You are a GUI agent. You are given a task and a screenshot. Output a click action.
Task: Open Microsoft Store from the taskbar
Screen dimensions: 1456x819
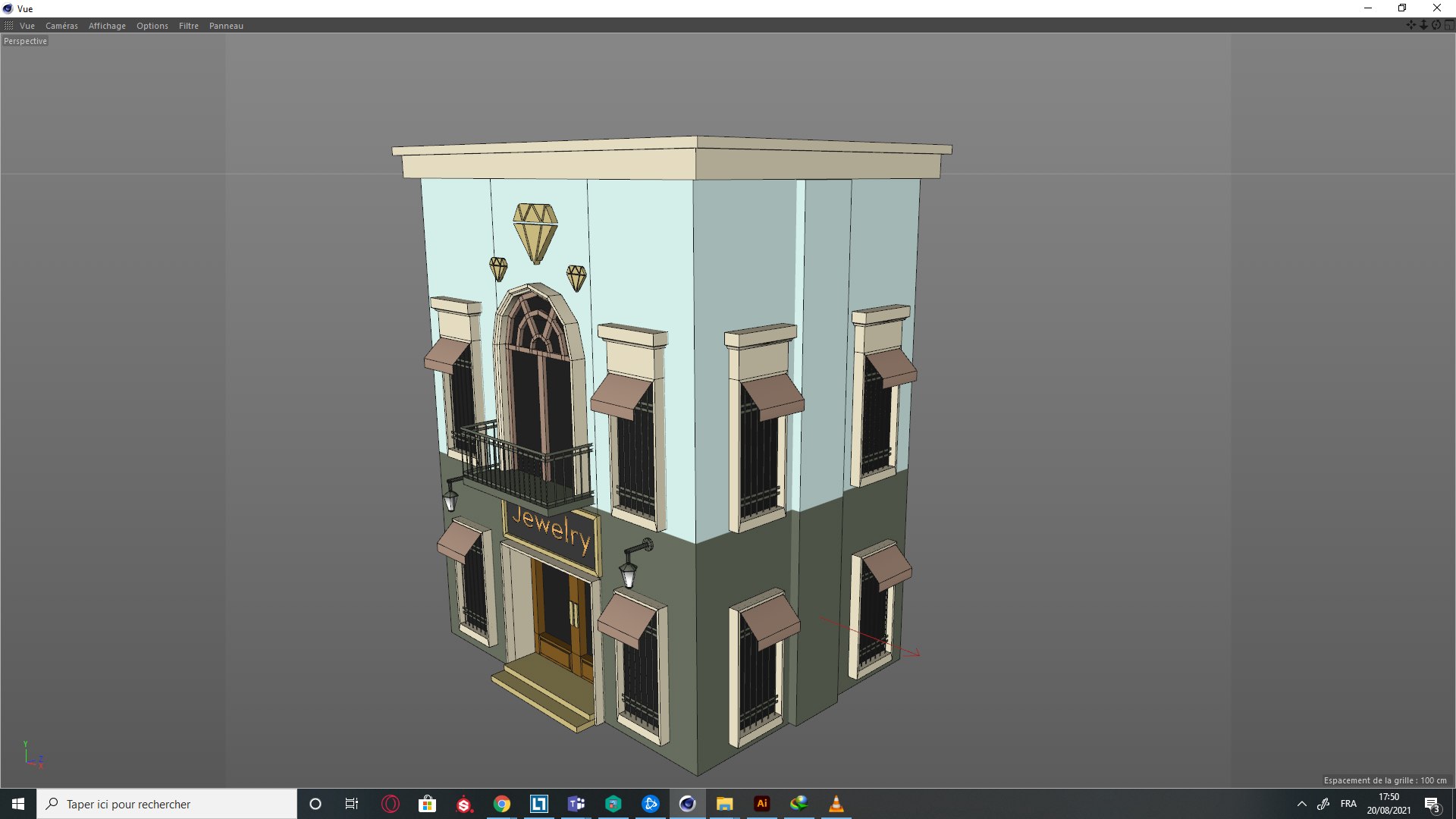coord(427,804)
